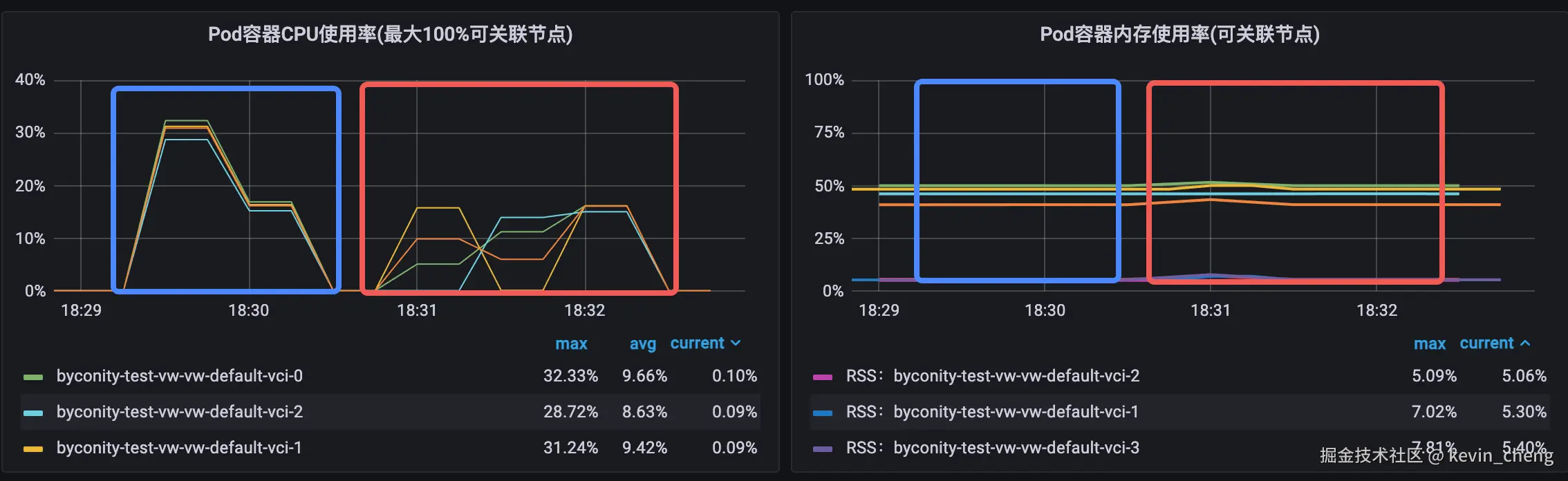Click cyan series color icon for vci-2 CPU
This screenshot has width=1568, height=481.
click(33, 413)
